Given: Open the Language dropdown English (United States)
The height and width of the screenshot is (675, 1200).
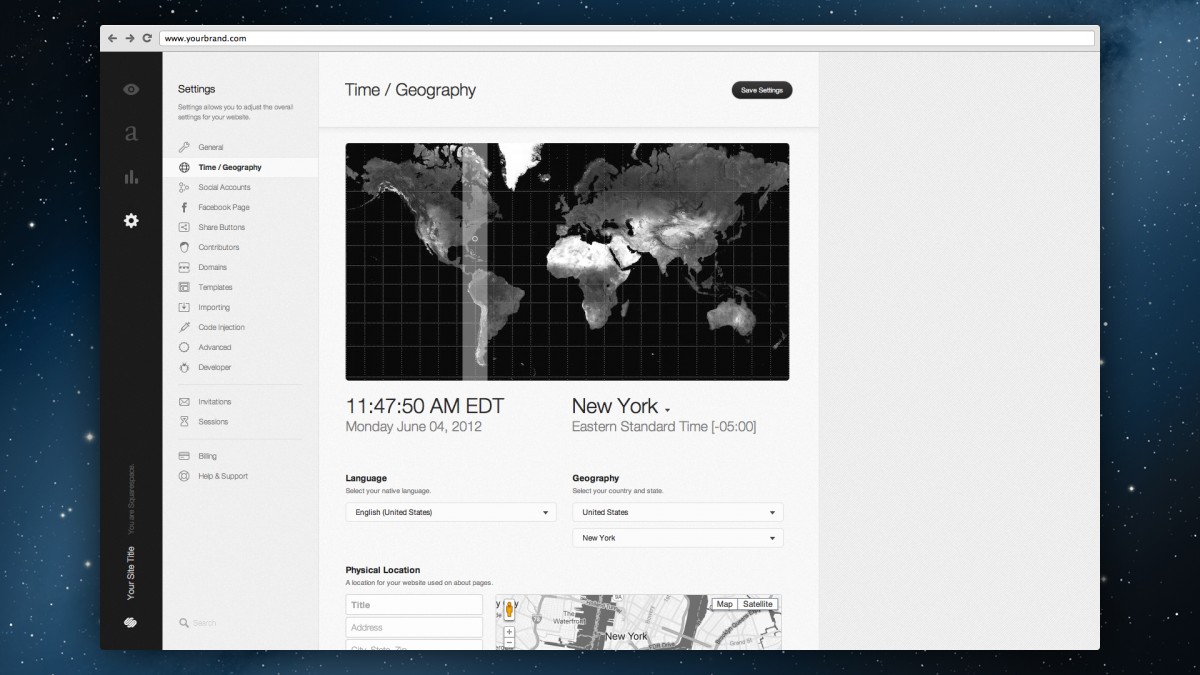Looking at the screenshot, I should 450,512.
